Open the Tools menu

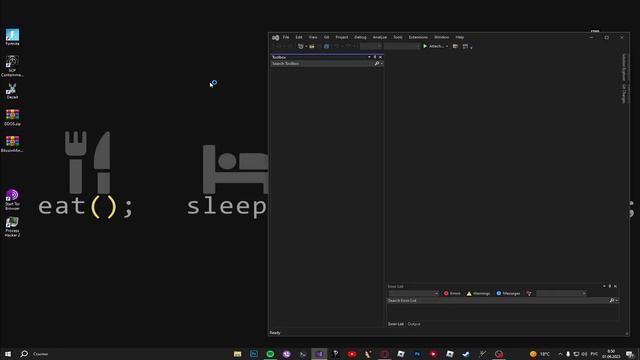pos(398,37)
